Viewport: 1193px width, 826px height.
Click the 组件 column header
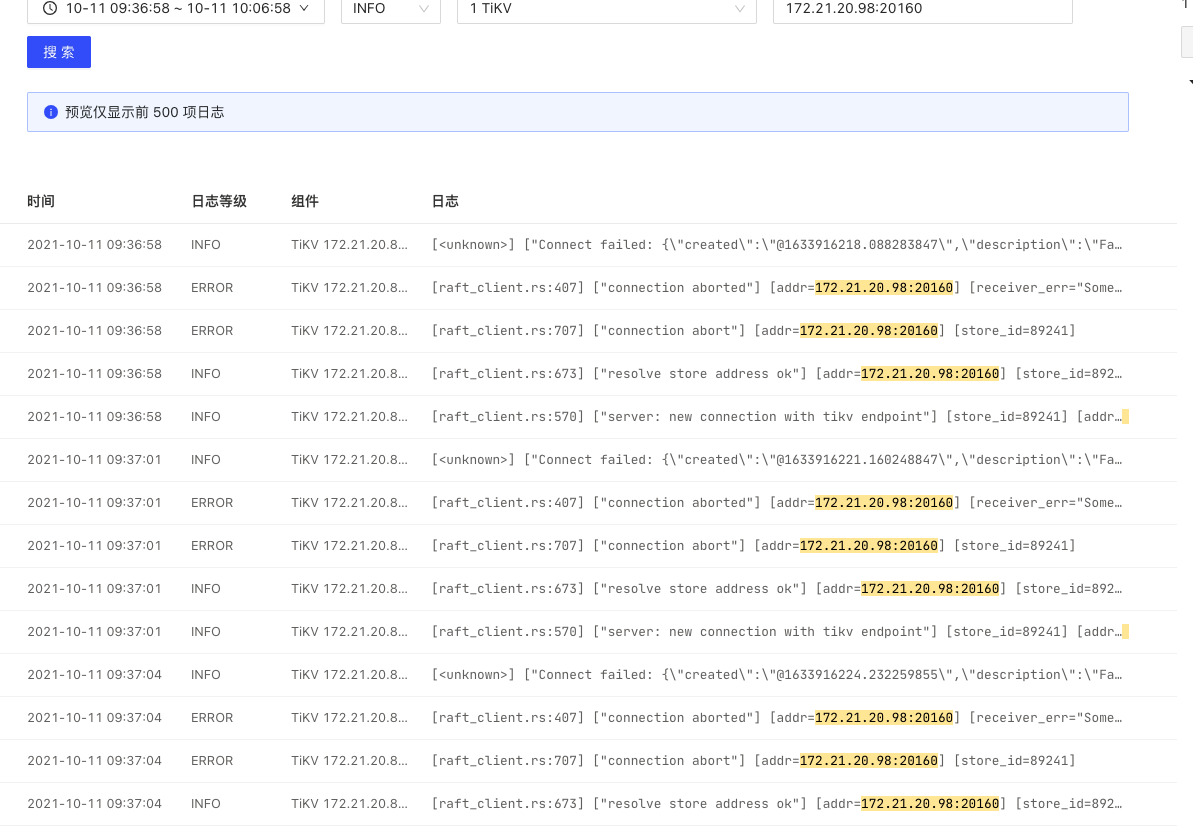[305, 201]
